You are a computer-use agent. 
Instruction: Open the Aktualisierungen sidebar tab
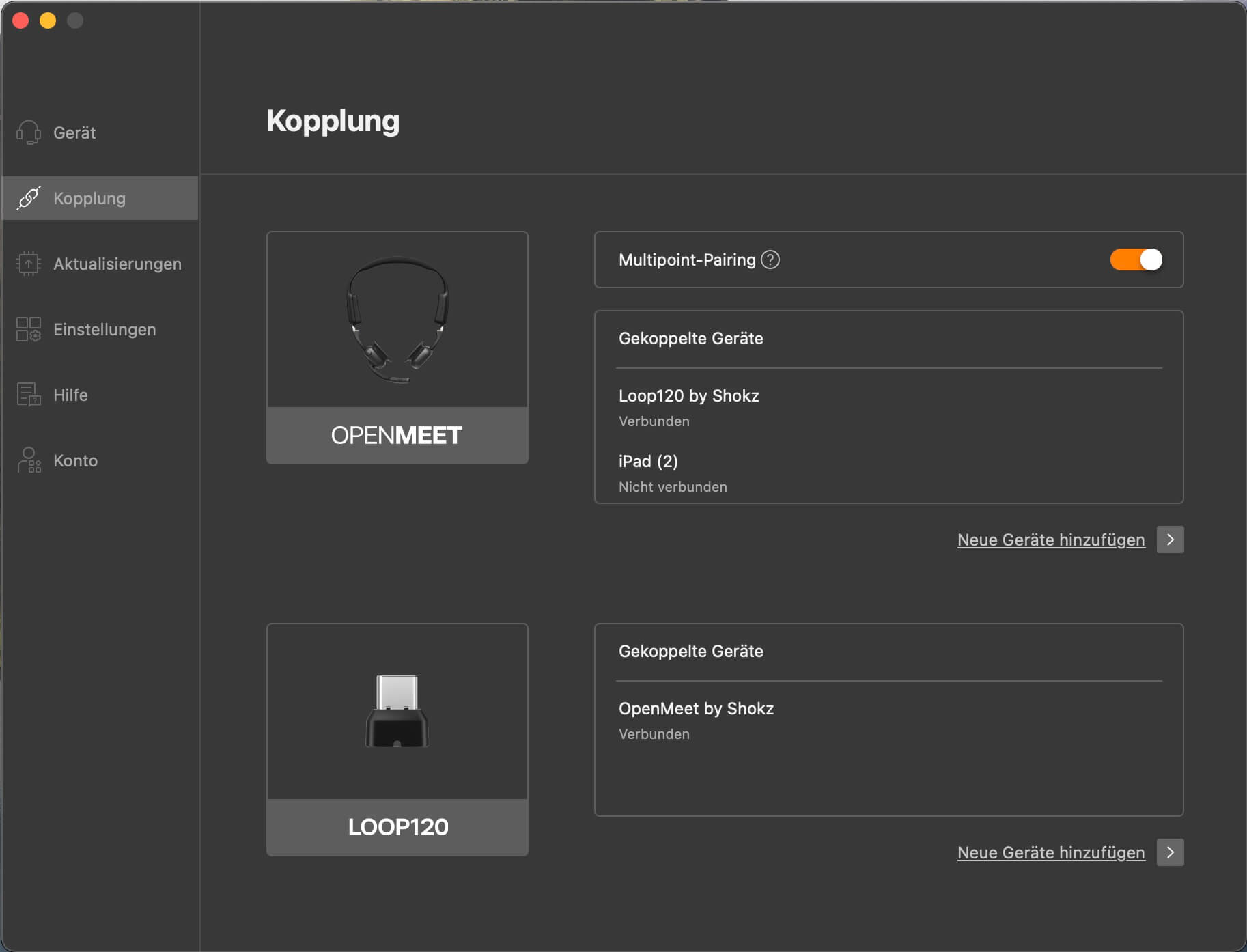pos(117,264)
